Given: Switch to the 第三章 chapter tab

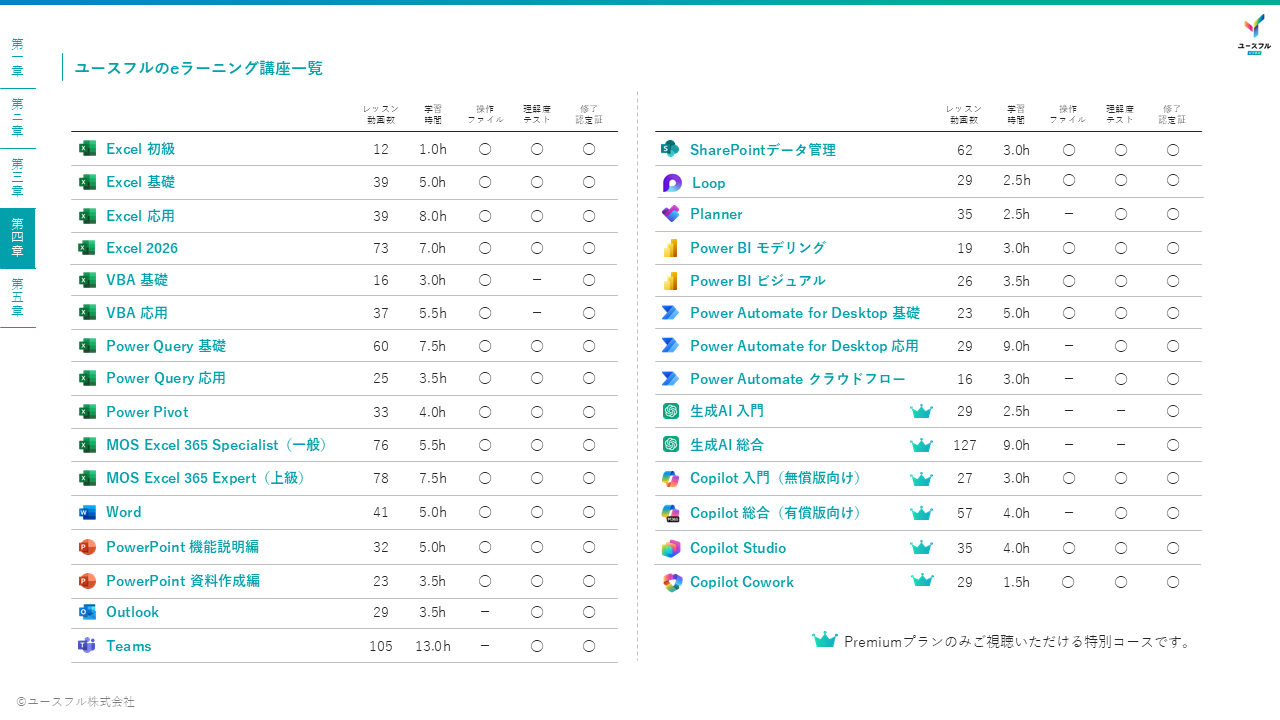Looking at the screenshot, I should click(17, 178).
